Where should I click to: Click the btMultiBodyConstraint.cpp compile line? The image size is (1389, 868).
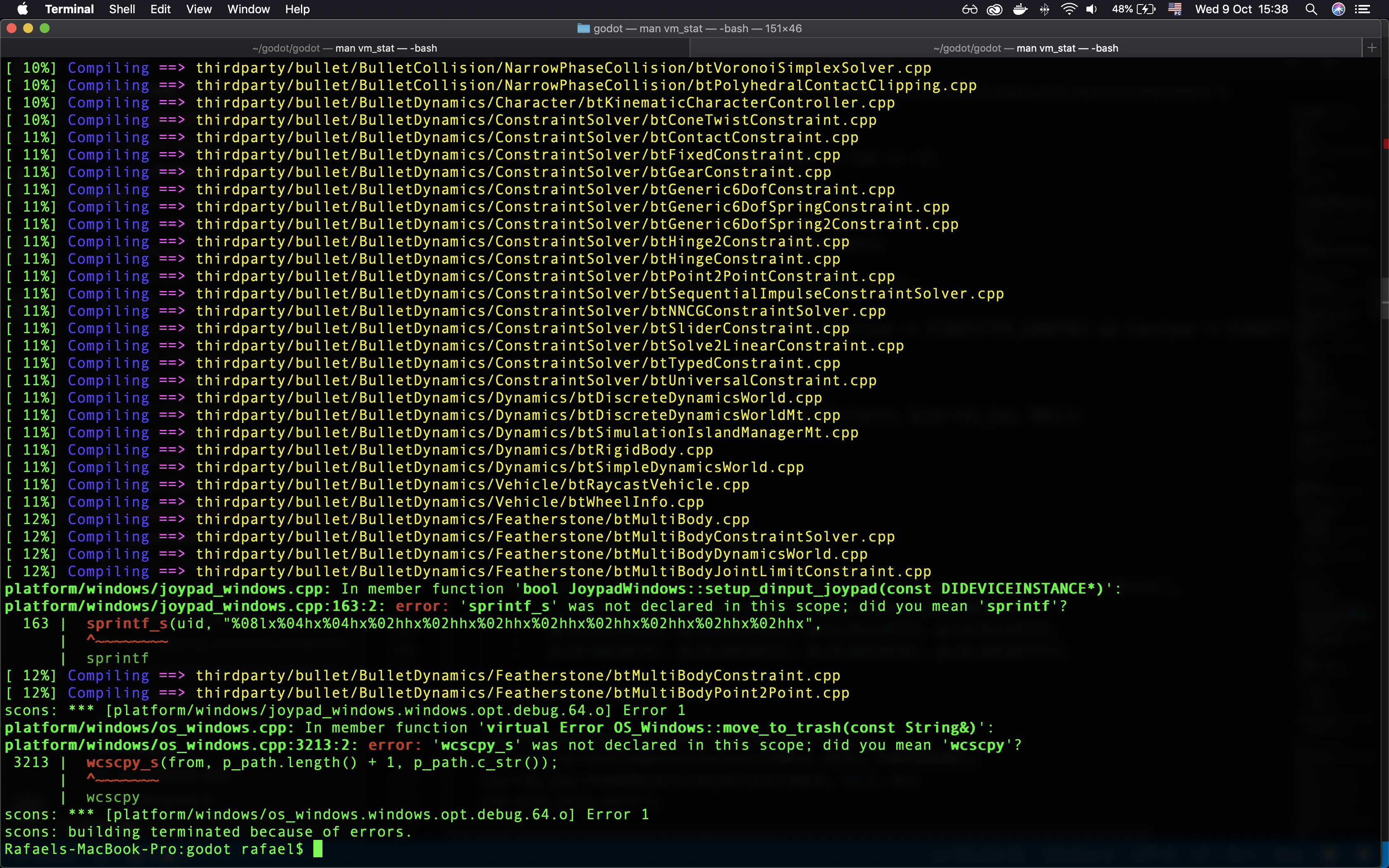coord(423,676)
